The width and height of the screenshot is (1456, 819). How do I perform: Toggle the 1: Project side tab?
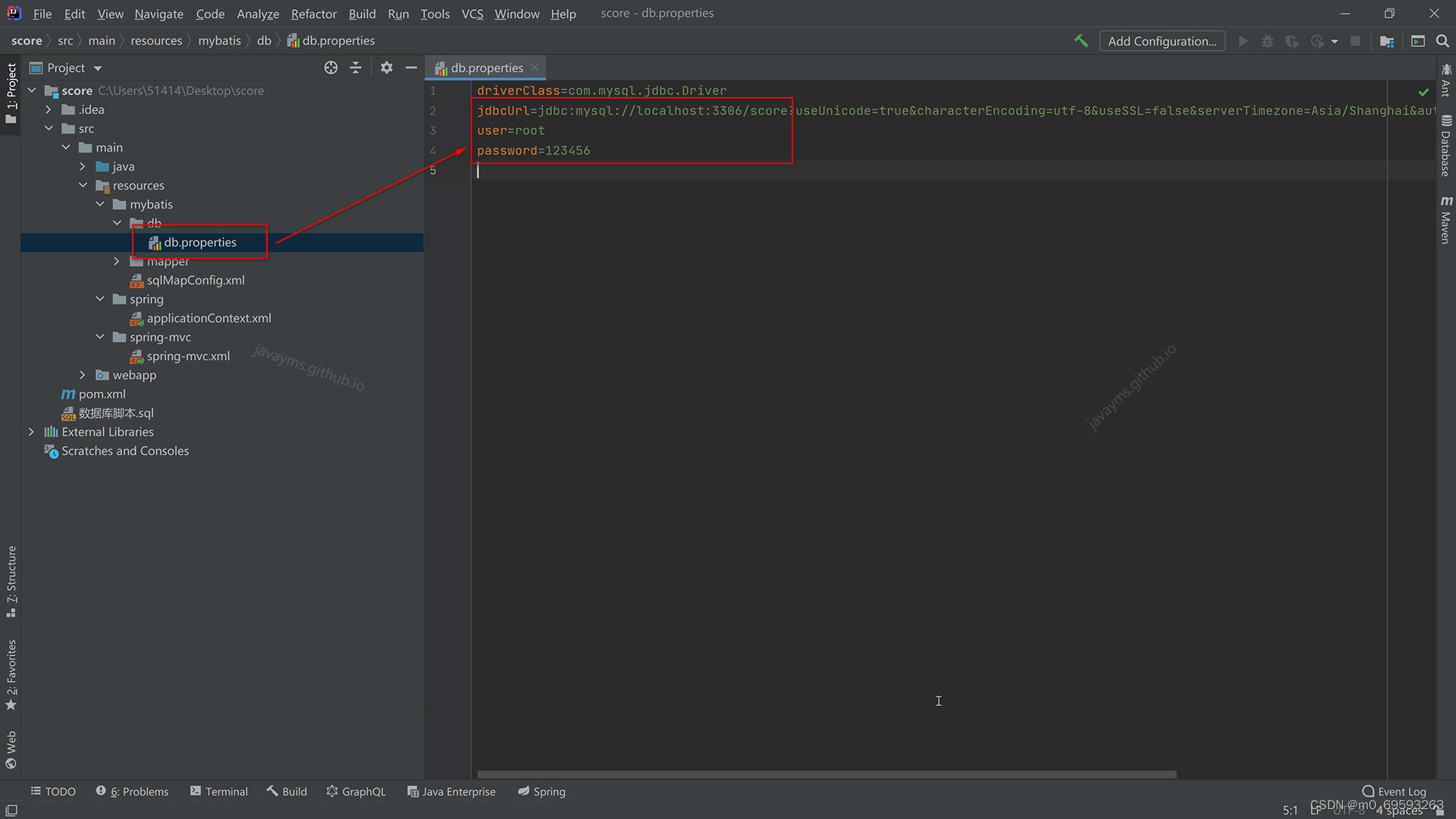point(11,94)
